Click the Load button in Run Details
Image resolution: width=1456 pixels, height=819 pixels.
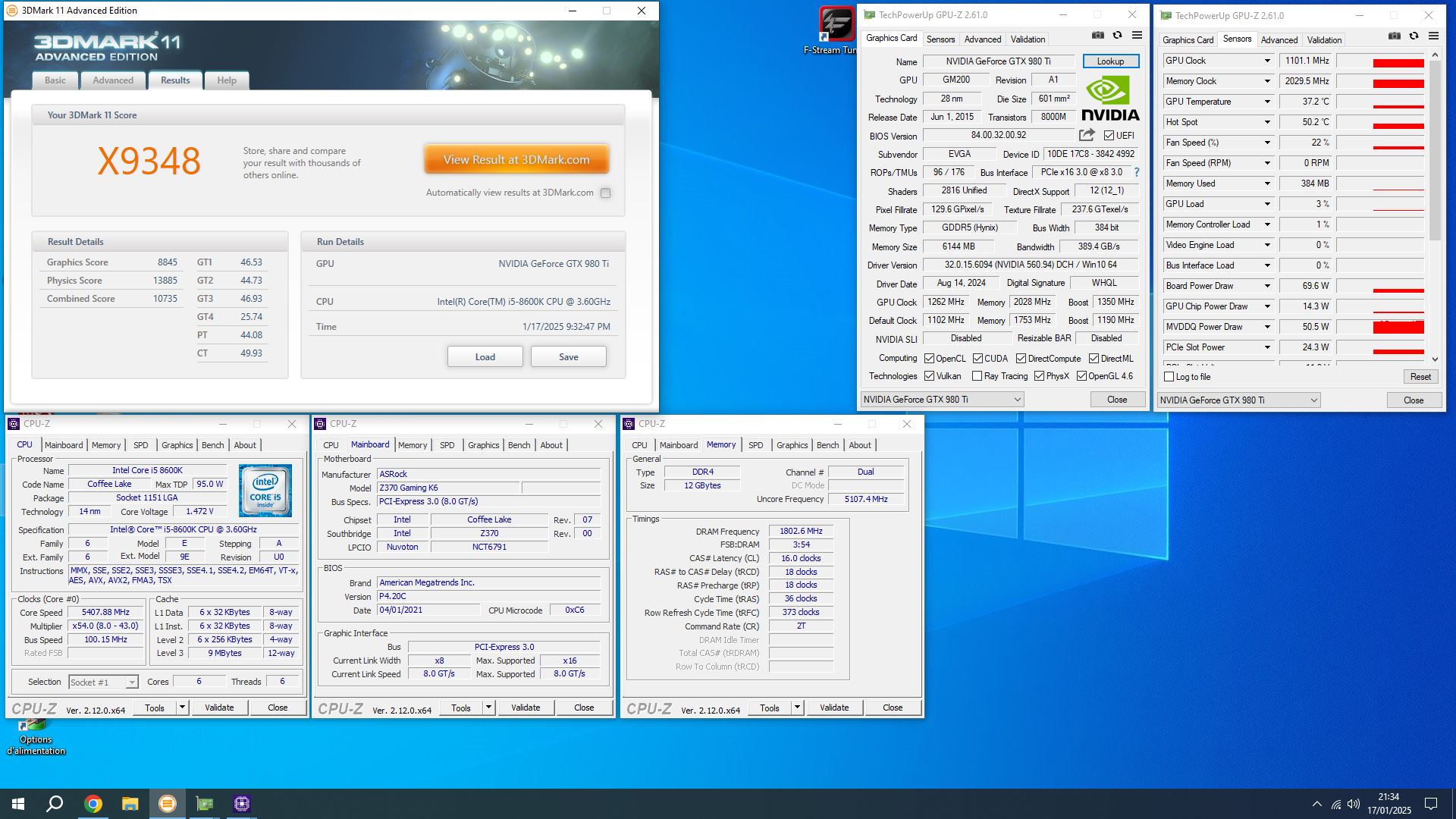(485, 357)
